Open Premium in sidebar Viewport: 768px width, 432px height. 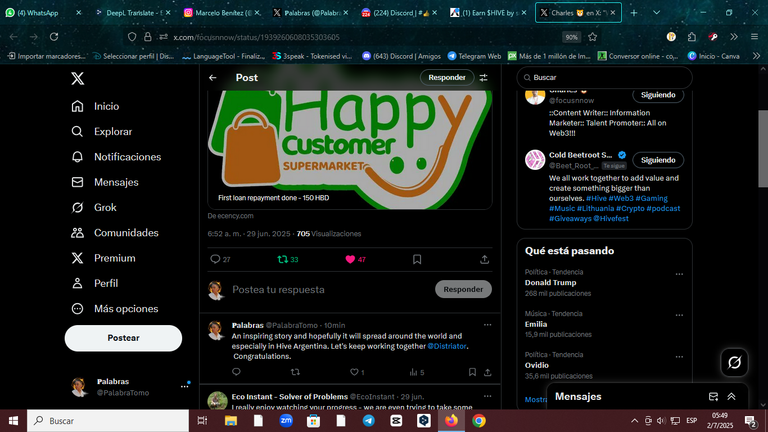pos(103,258)
